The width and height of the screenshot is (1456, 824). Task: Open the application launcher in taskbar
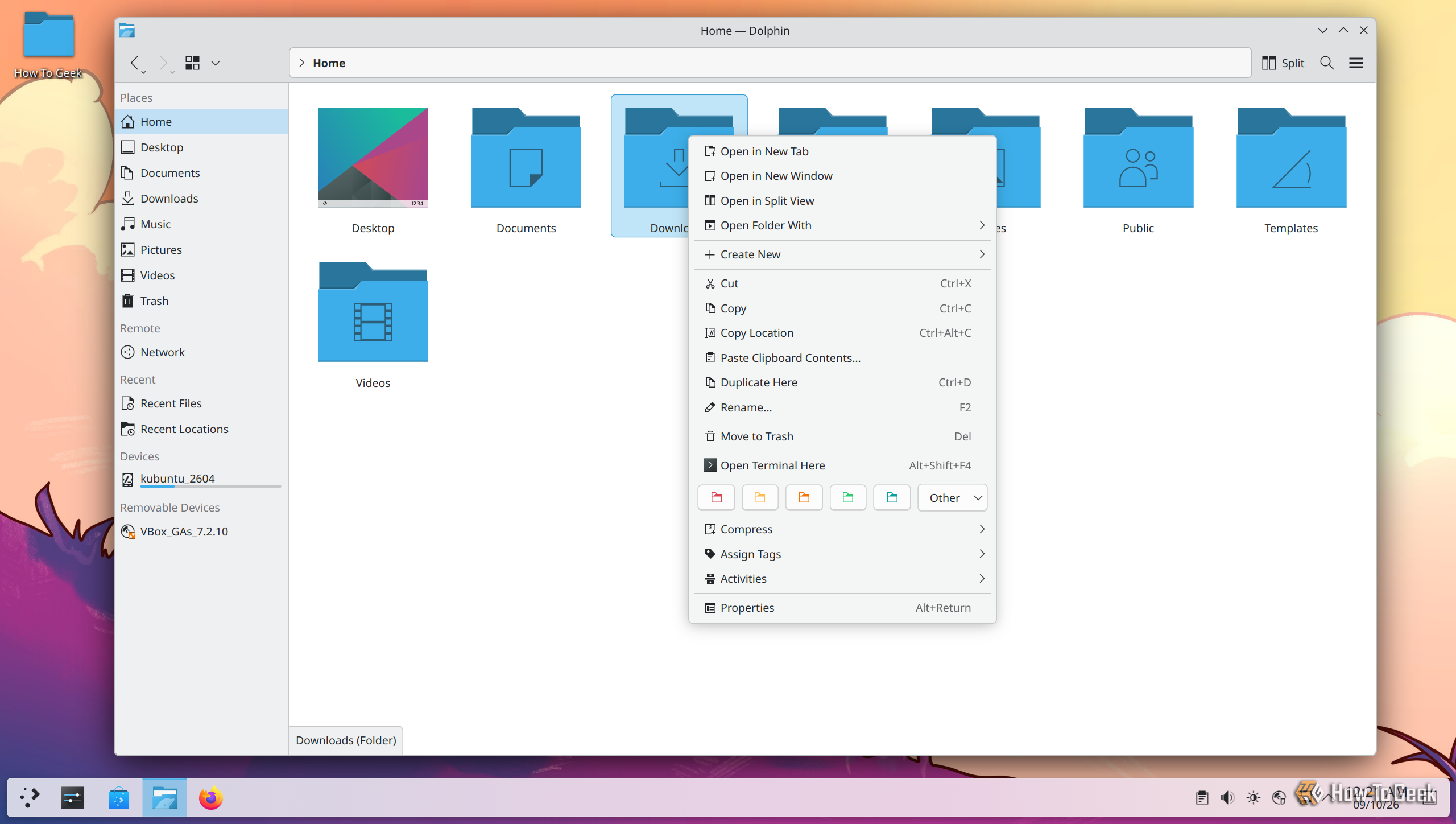pyautogui.click(x=30, y=798)
